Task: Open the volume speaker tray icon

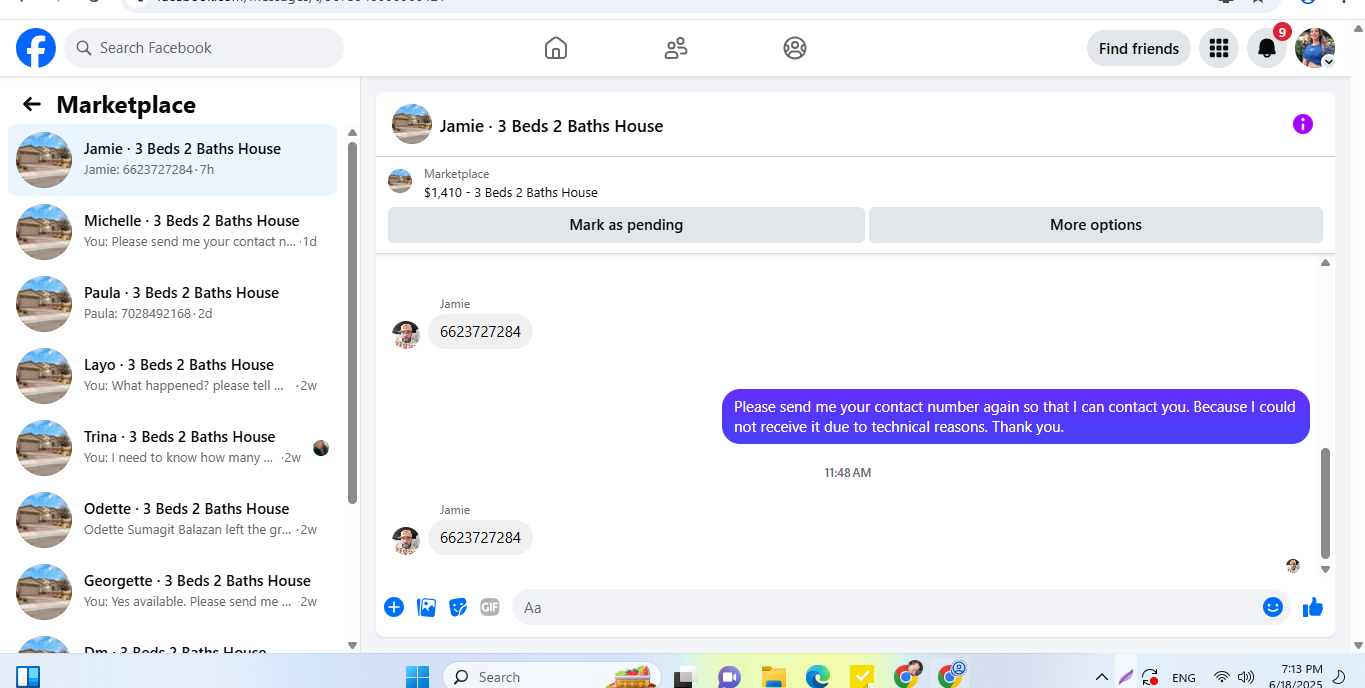Action: pos(1246,677)
